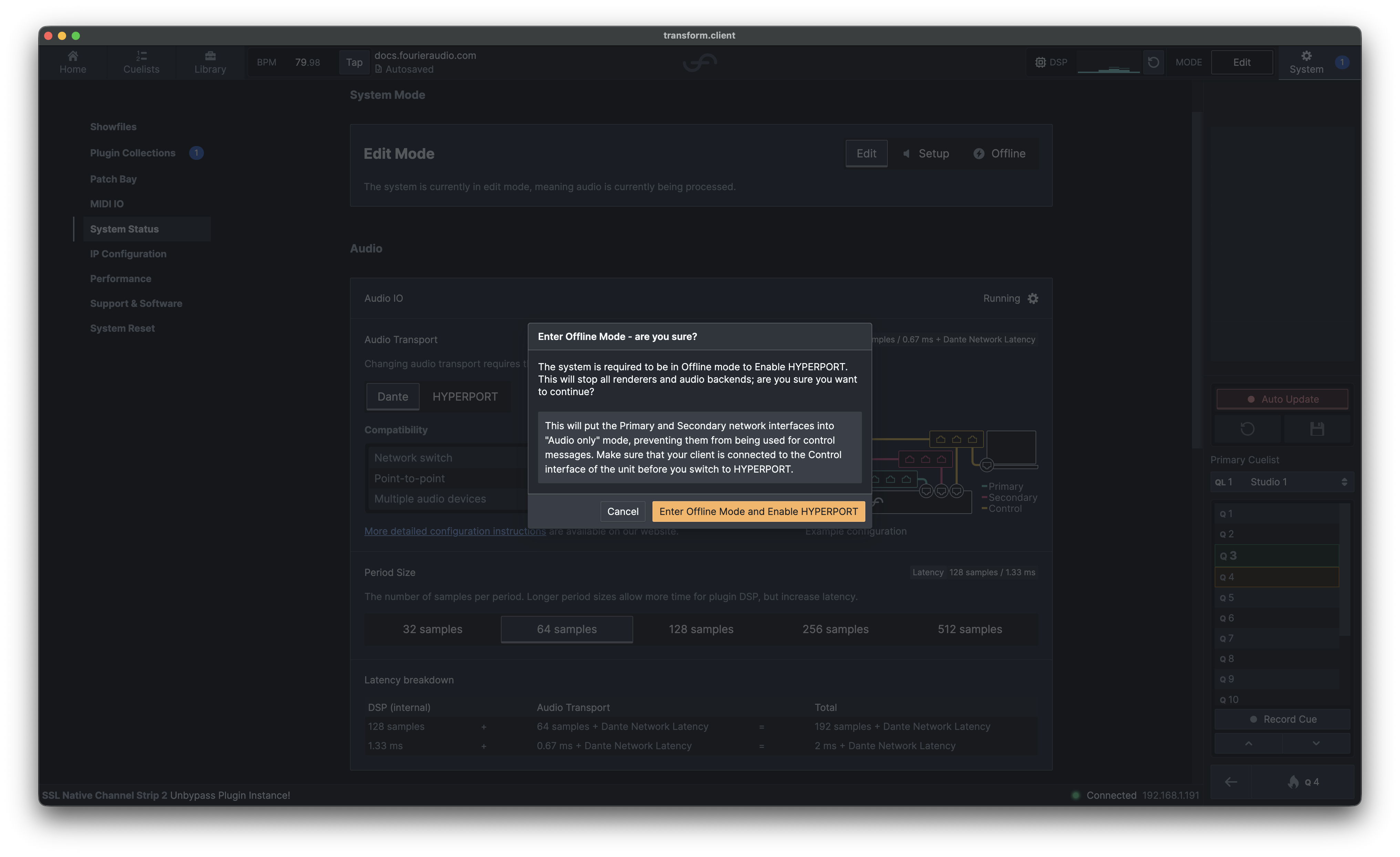1400x857 pixels.
Task: Select cue Q 7 in the cuelist
Action: click(1277, 639)
